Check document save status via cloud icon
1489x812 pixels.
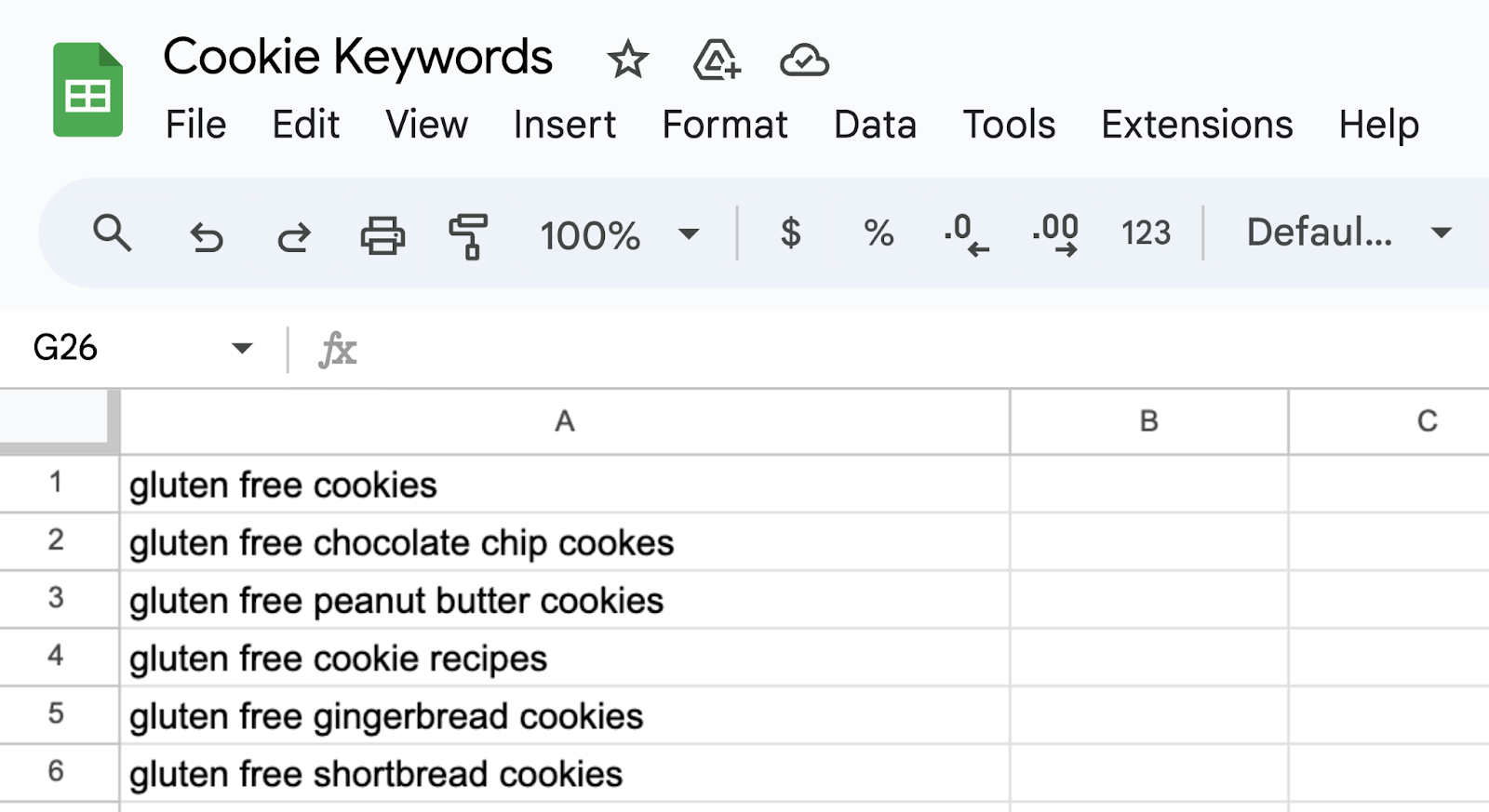(805, 60)
